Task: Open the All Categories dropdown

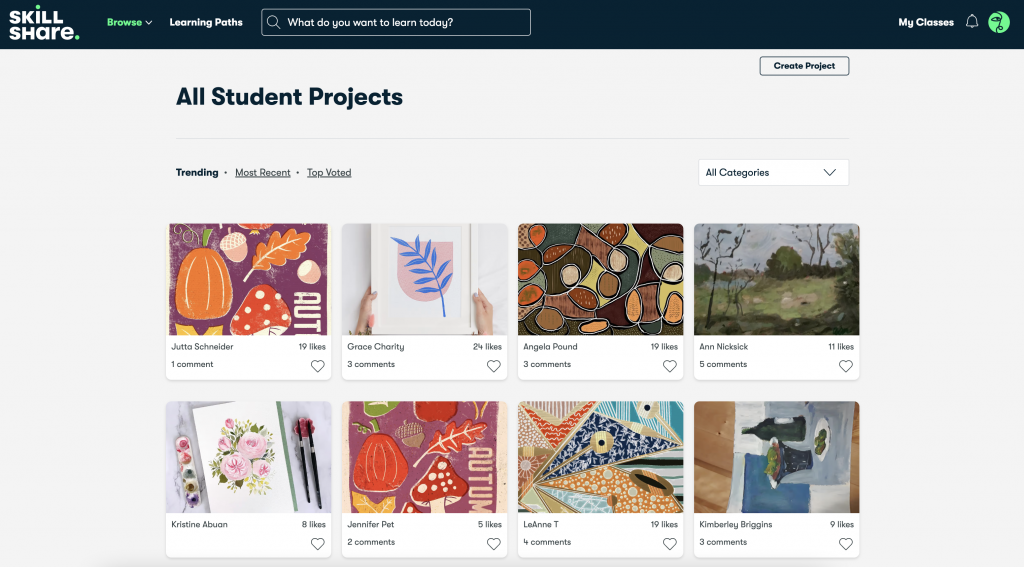Action: tap(773, 172)
